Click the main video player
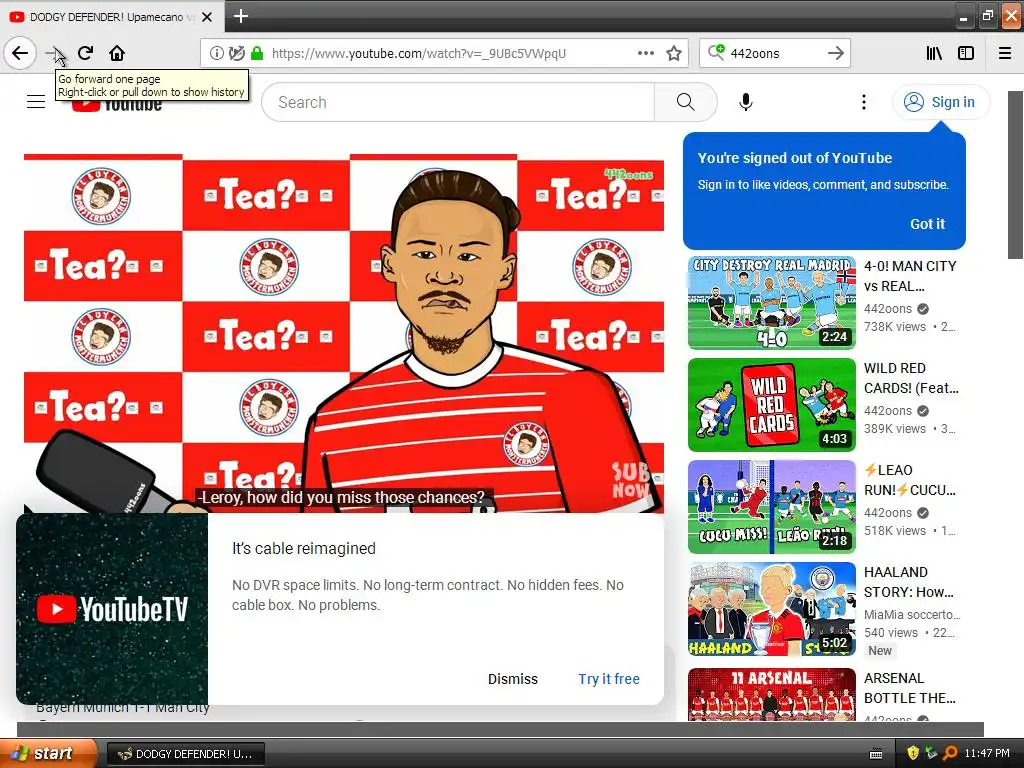The image size is (1024, 768). click(344, 333)
